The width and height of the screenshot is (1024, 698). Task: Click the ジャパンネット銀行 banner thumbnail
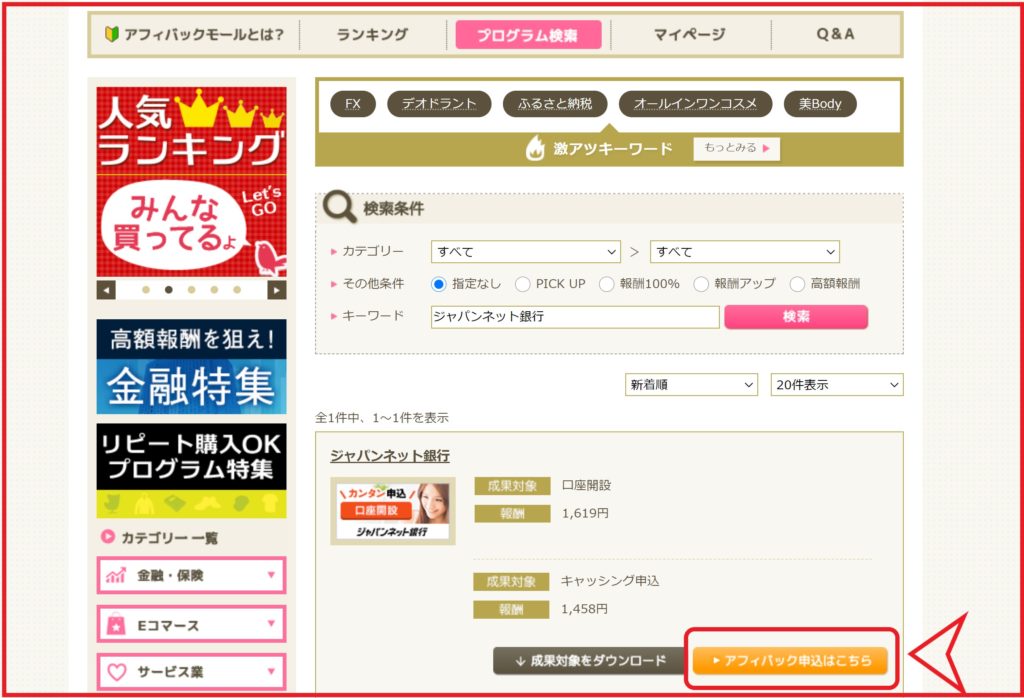pos(392,511)
